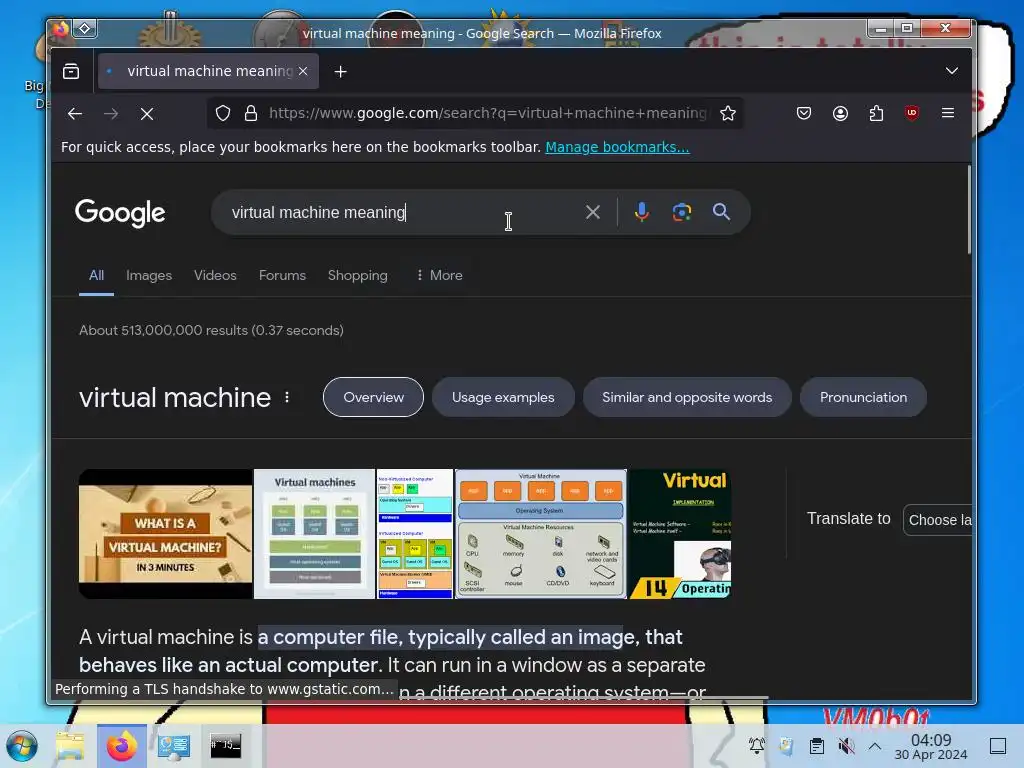Viewport: 1024px width, 768px height.
Task: Switch to the Images tab
Action: (149, 276)
